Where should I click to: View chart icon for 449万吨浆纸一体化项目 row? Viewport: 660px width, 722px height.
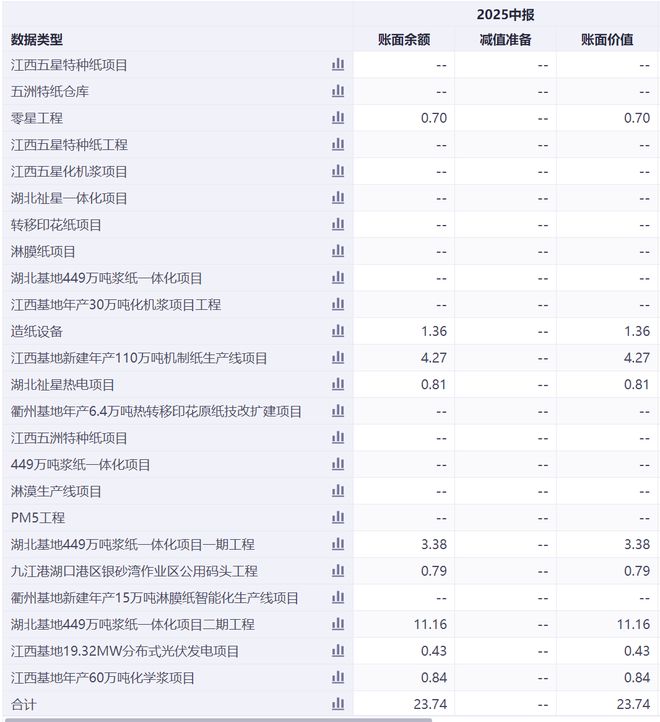point(338,465)
